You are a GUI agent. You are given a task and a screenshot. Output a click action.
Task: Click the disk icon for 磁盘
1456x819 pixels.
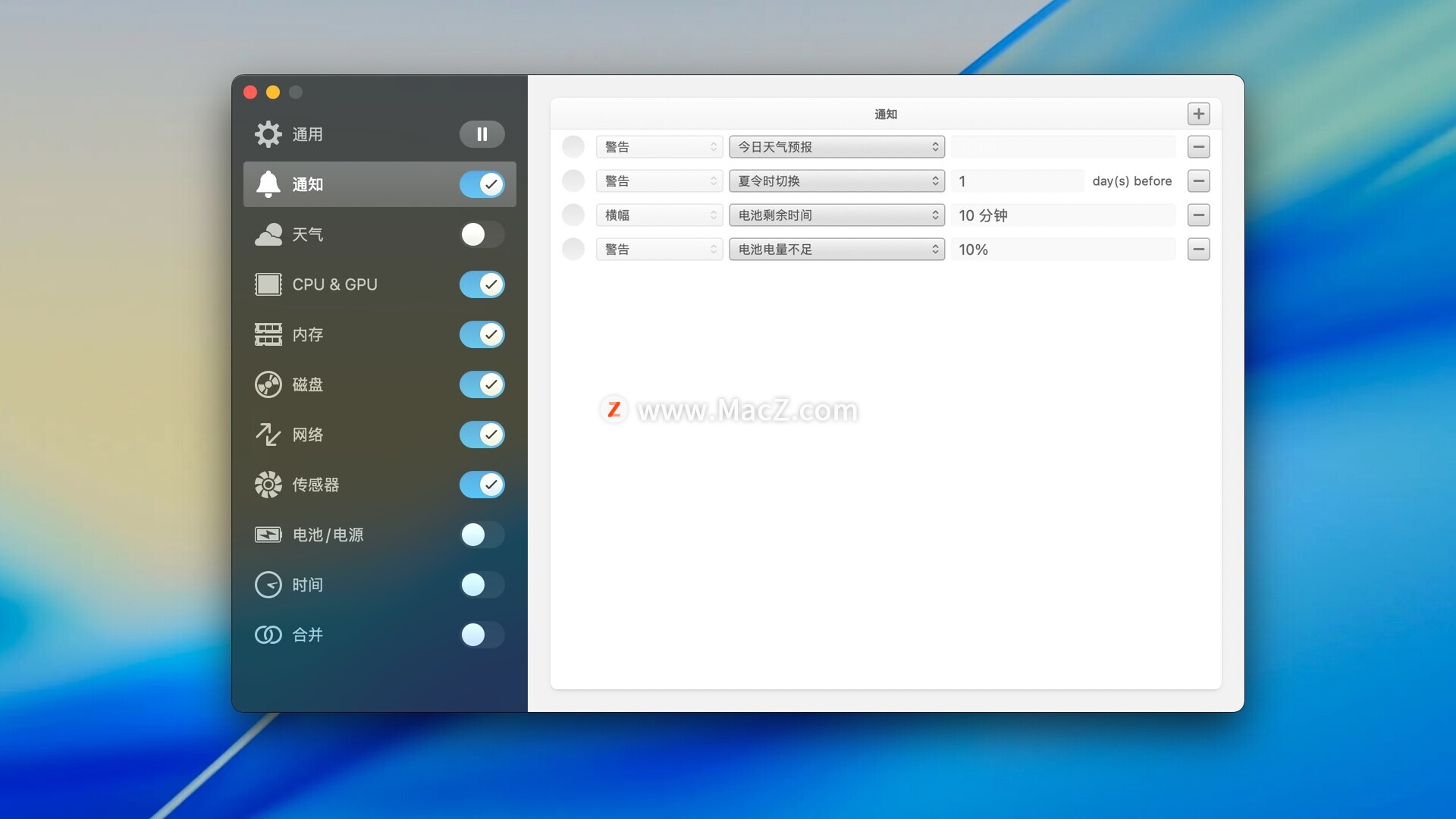(268, 384)
